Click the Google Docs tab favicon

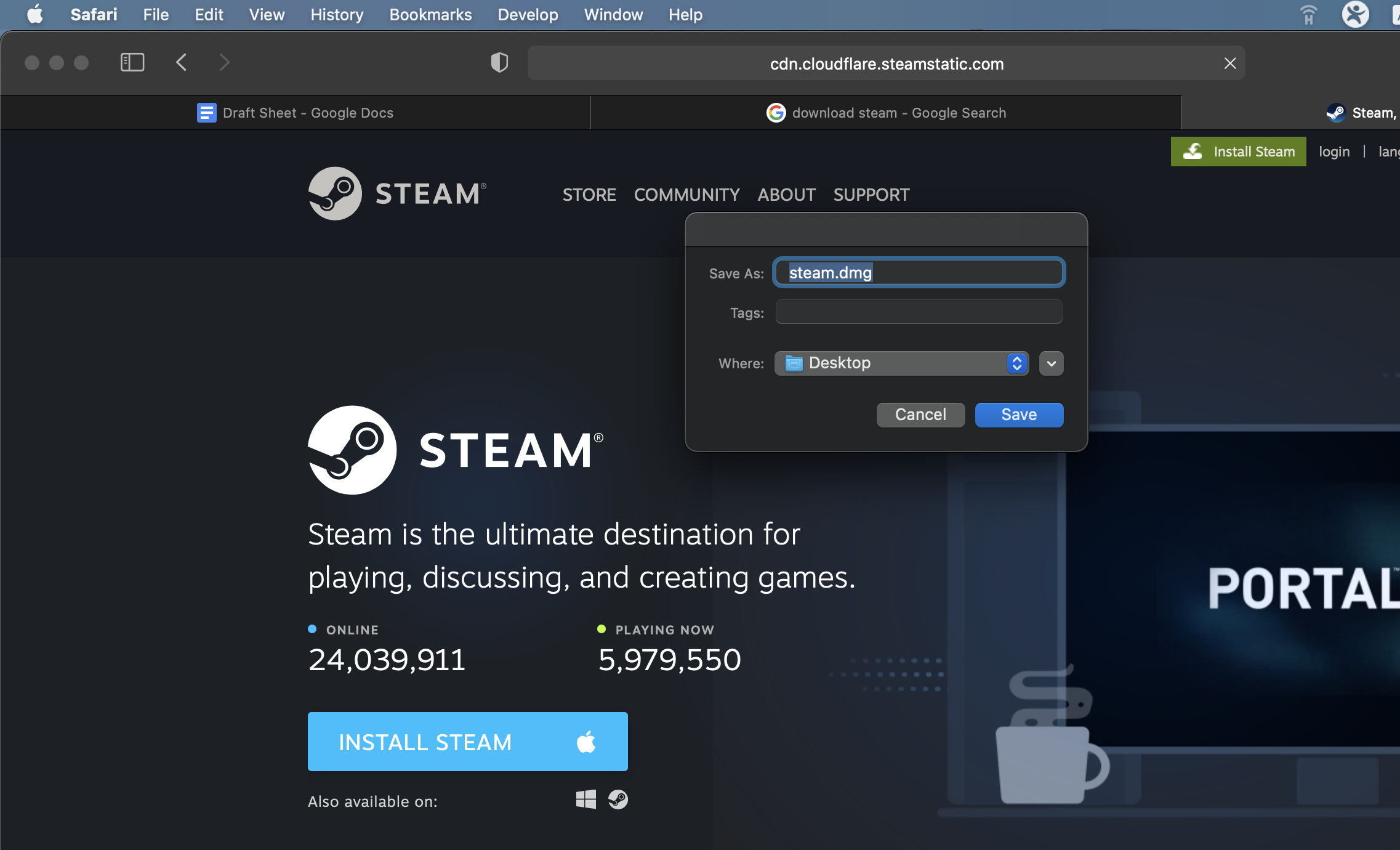tap(206, 113)
